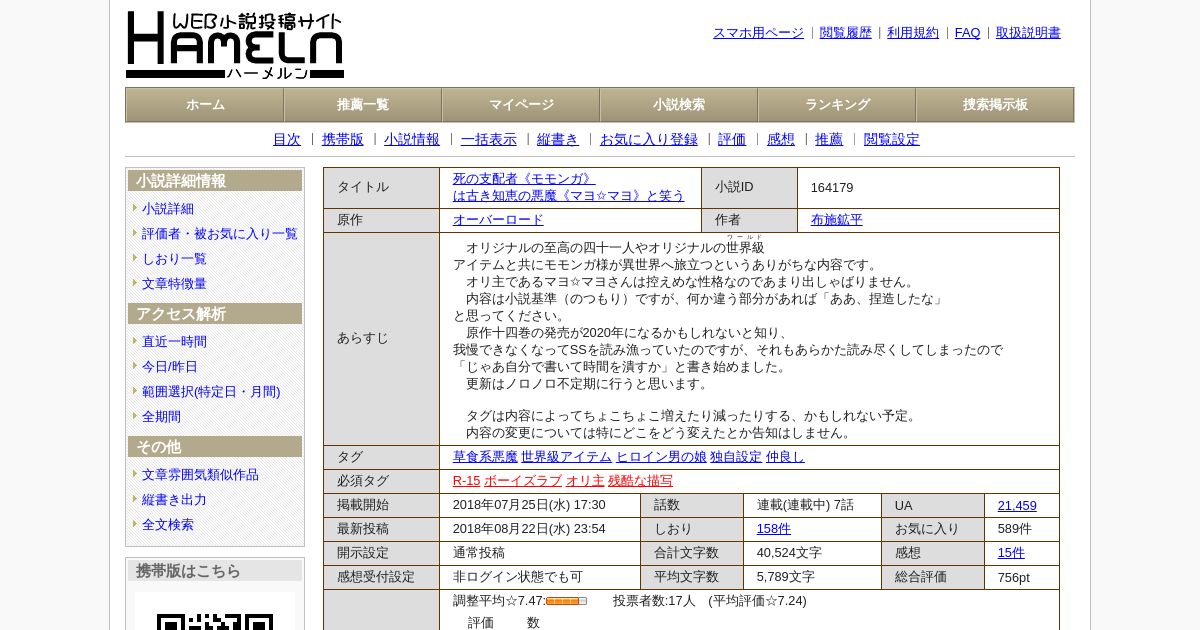1200x630 pixels.
Task: Select the 推薦一覧 navigation tab
Action: [363, 105]
